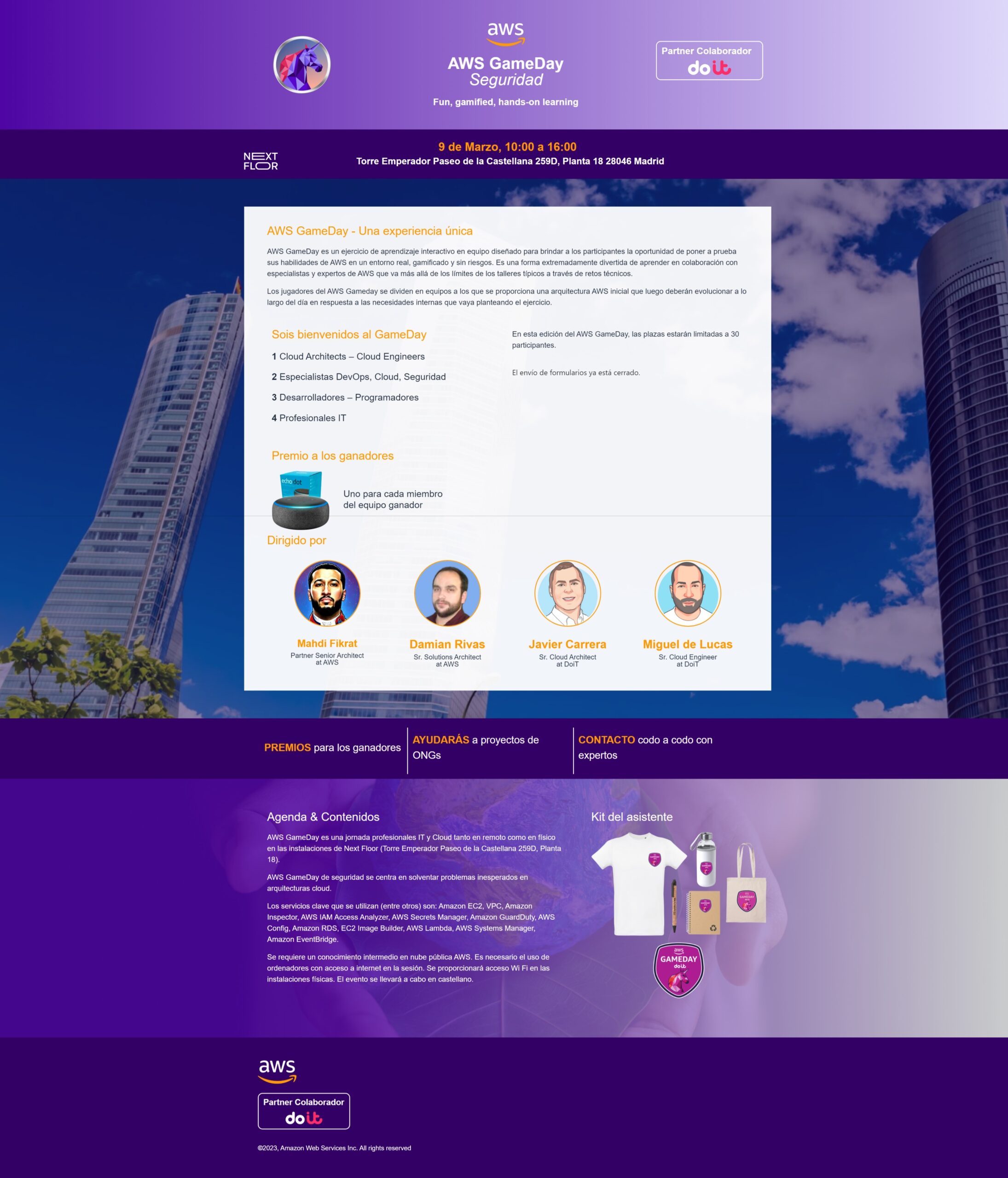Click the tote bag in assistant kit
1008x1178 pixels.
point(747,883)
